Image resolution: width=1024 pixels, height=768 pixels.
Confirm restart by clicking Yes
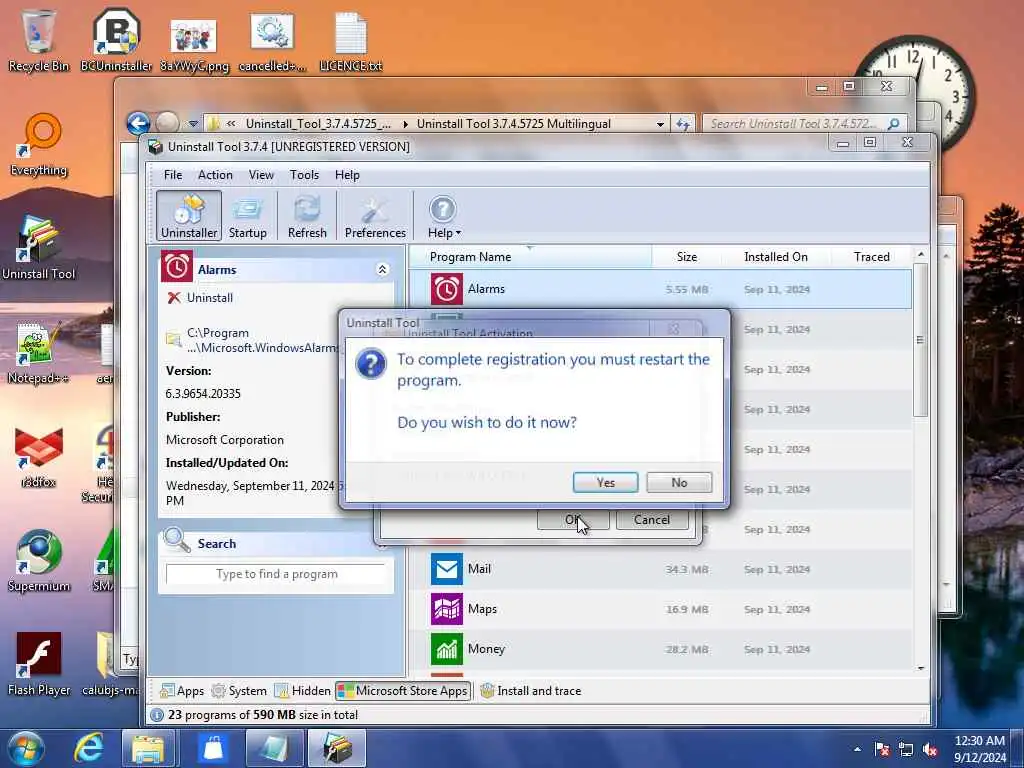[605, 483]
